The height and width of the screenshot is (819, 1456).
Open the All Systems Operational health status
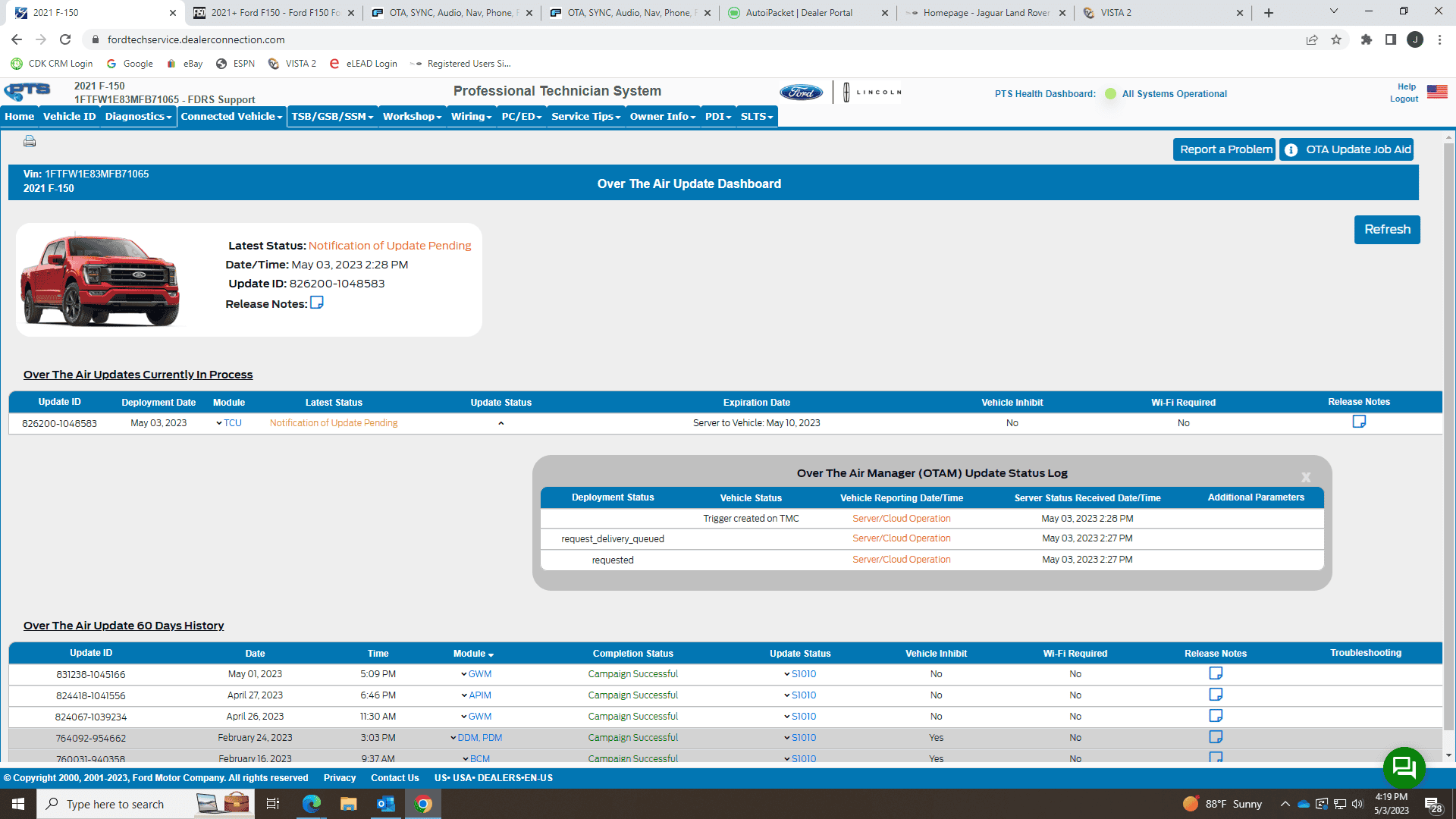point(1174,94)
